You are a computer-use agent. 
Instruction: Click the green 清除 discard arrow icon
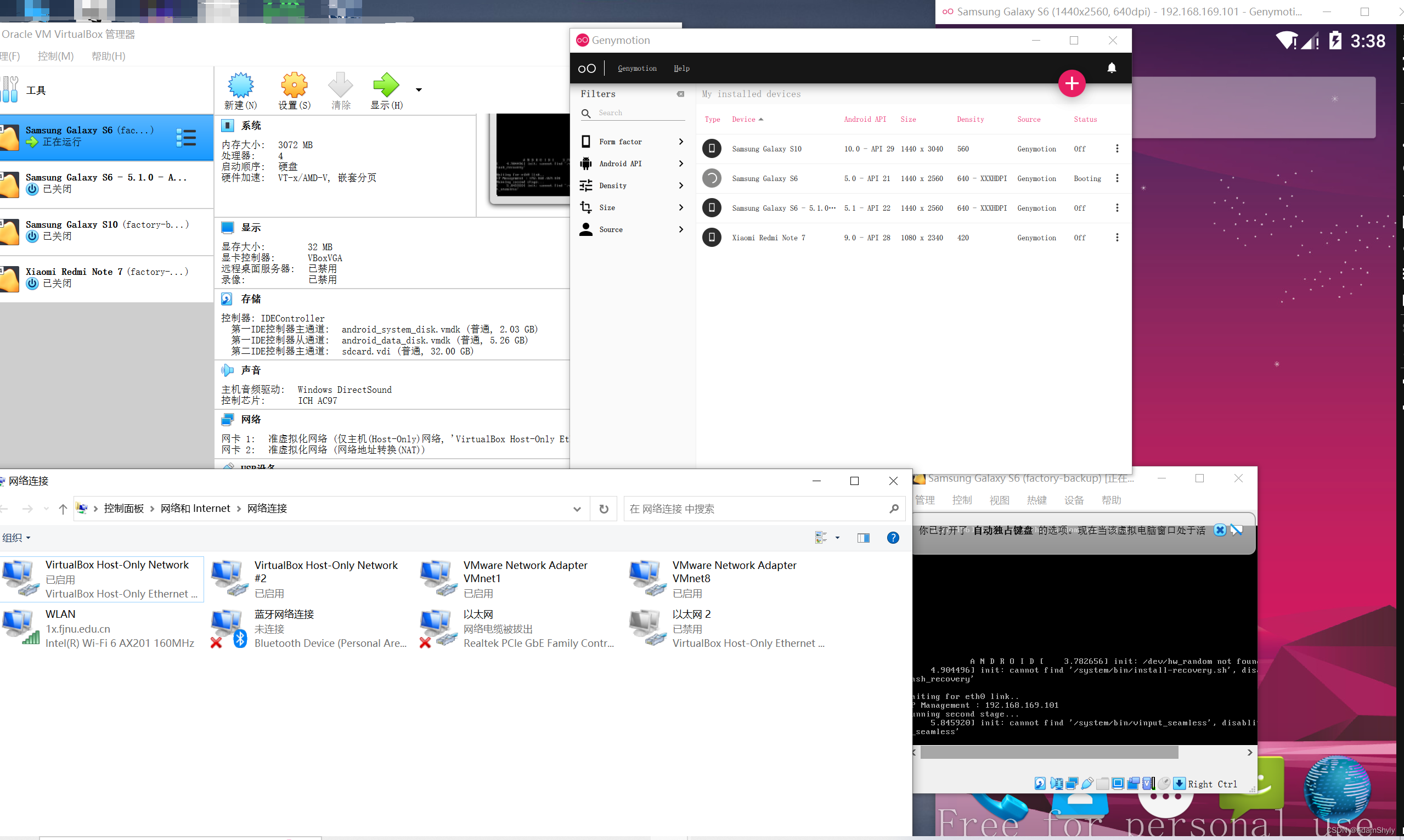pos(340,85)
